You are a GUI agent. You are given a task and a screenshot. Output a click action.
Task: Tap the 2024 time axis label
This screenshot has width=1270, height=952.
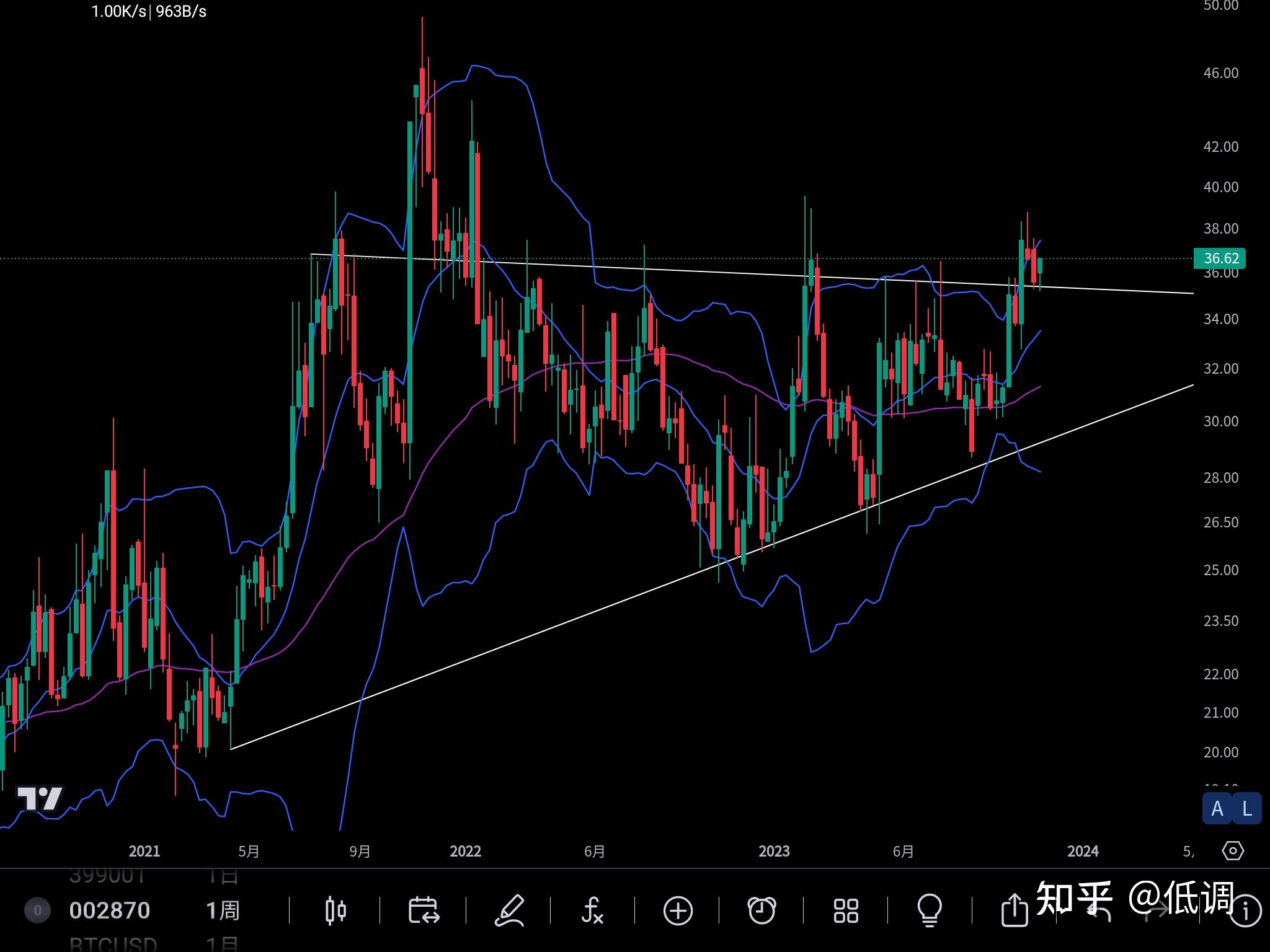1083,851
